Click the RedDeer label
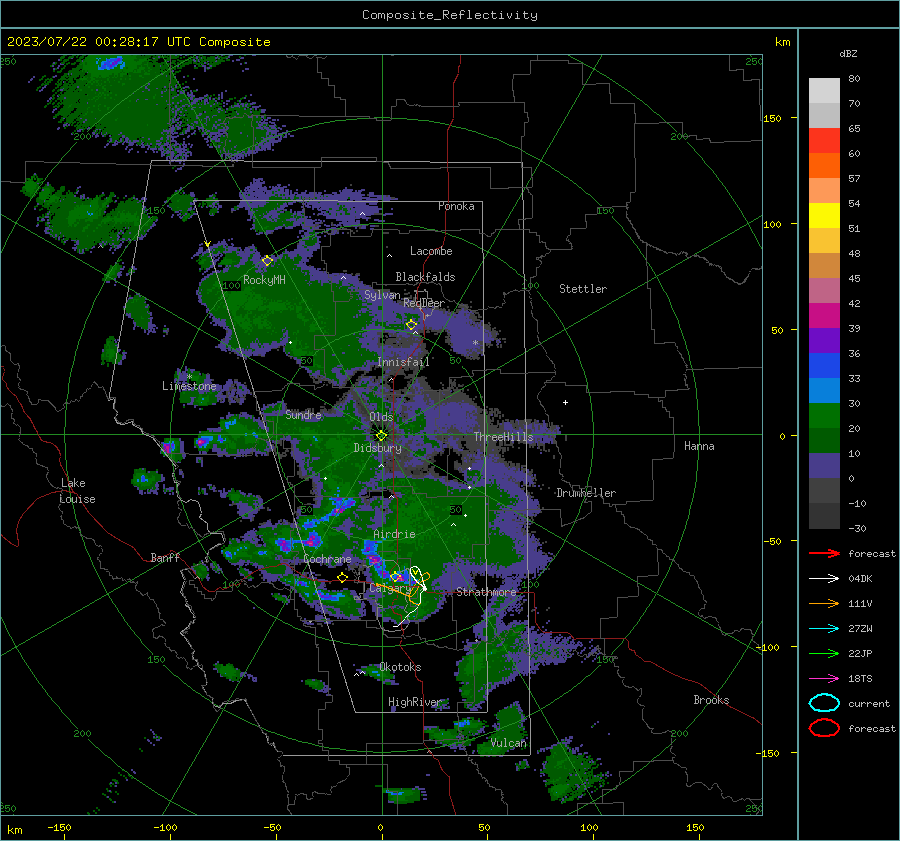The image size is (900, 841). tap(424, 303)
